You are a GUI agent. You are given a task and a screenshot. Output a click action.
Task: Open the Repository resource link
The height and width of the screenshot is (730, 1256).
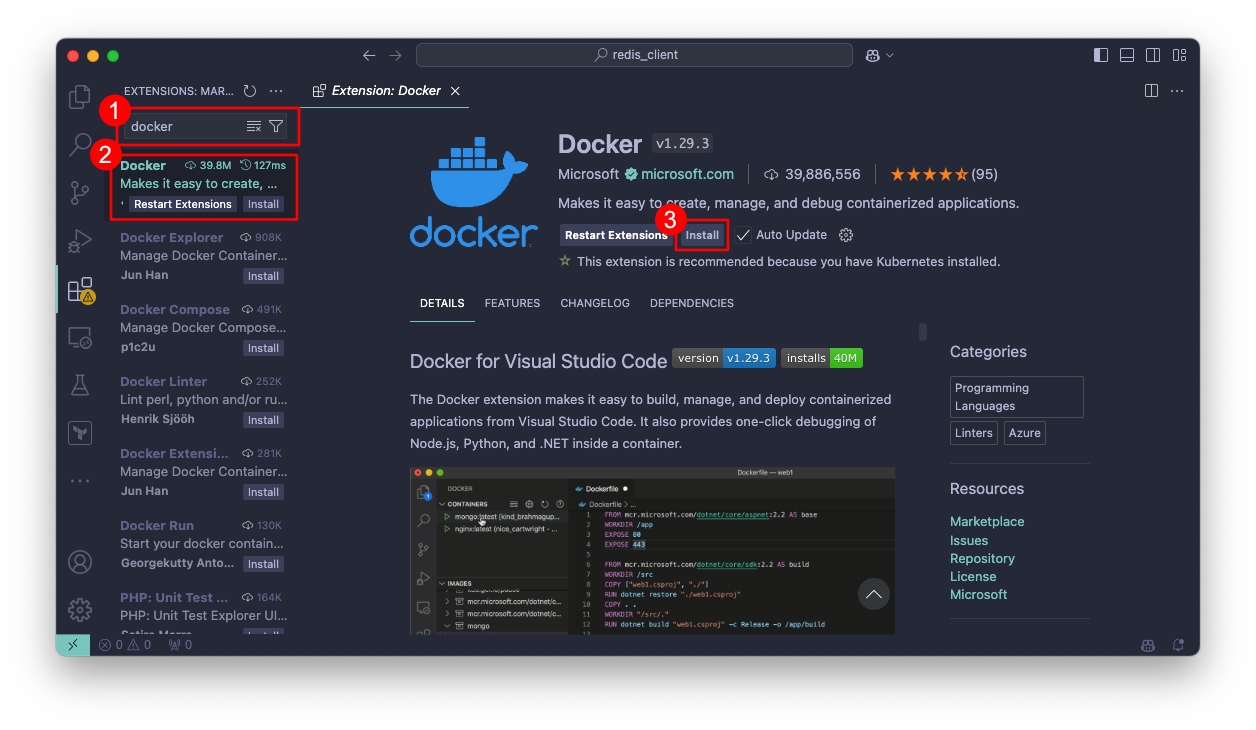point(982,558)
